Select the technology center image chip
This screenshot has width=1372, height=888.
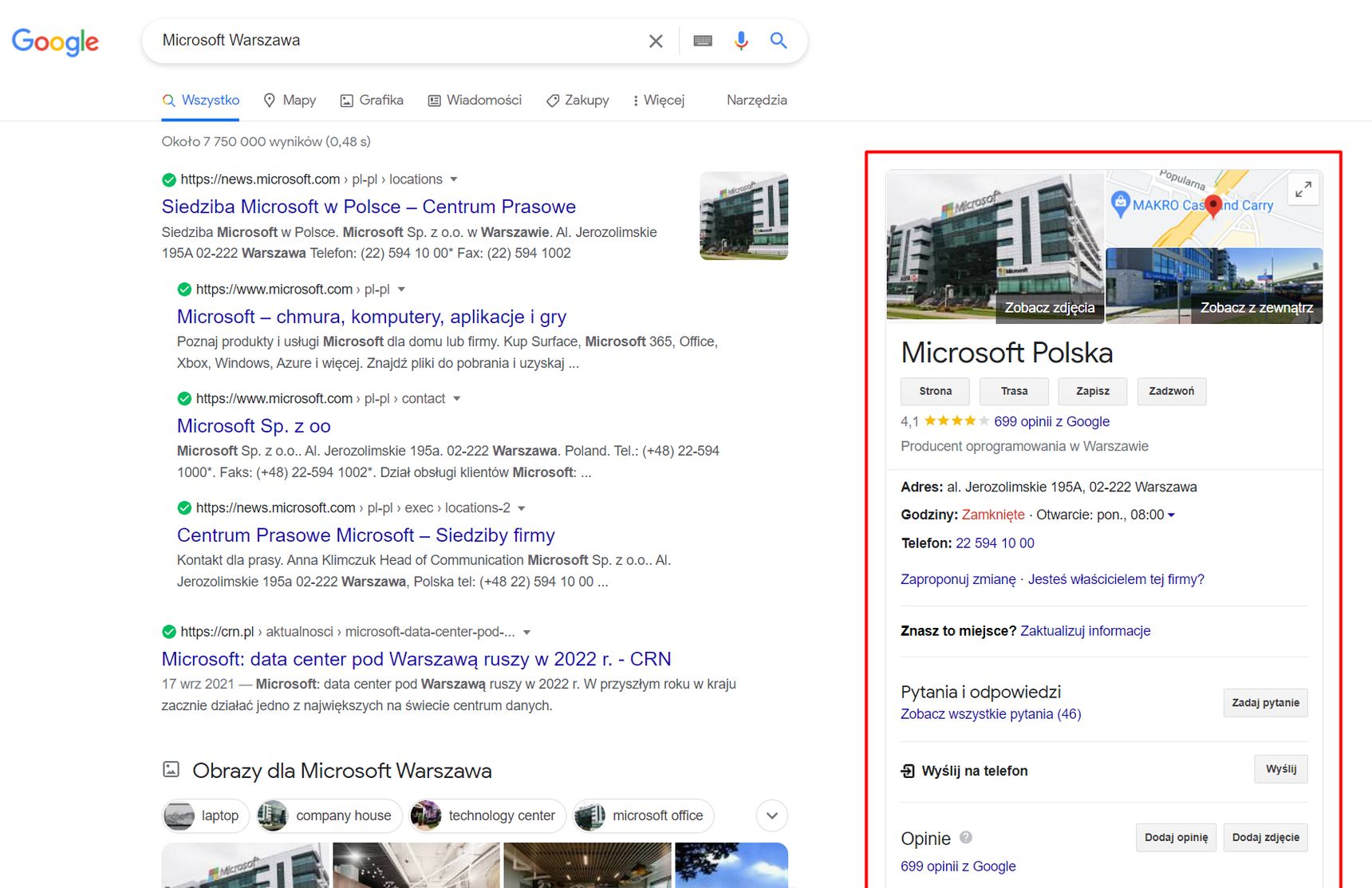tap(487, 815)
